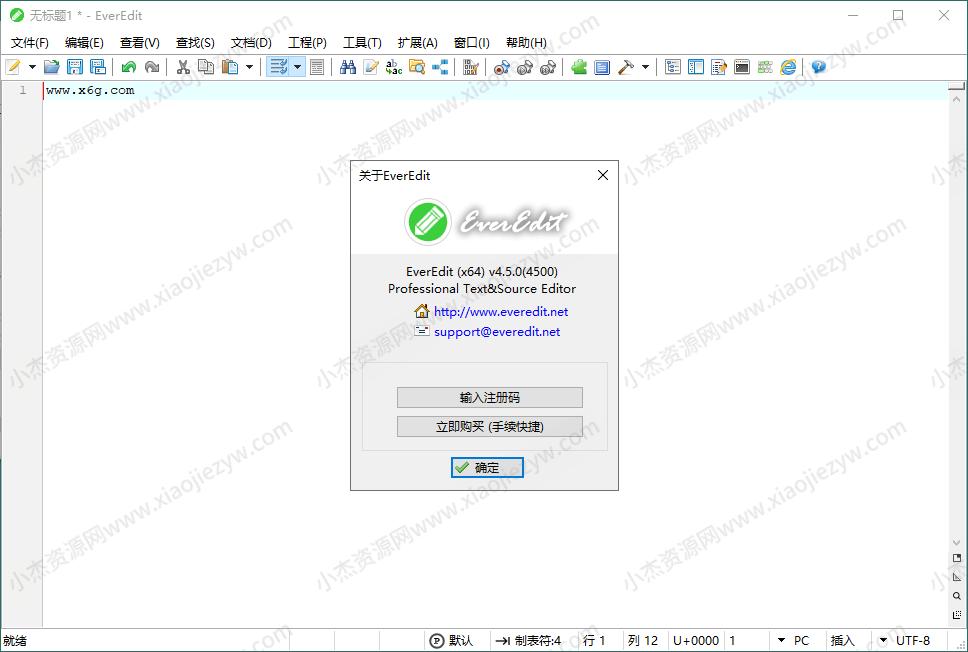The height and width of the screenshot is (652, 968).
Task: Click the document list with arrow icon
Action: pos(719,67)
